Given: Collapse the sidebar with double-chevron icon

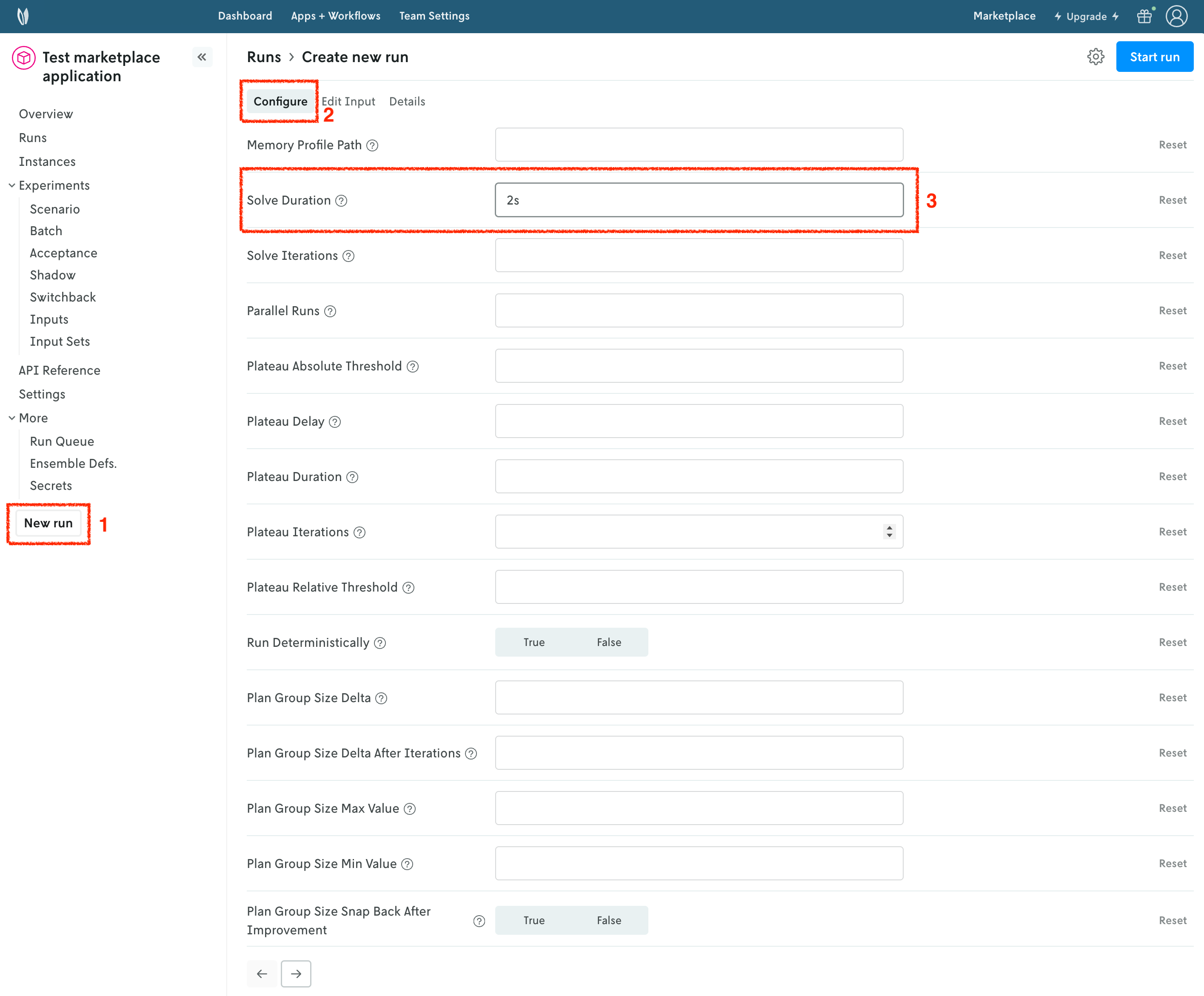Looking at the screenshot, I should pos(202,57).
